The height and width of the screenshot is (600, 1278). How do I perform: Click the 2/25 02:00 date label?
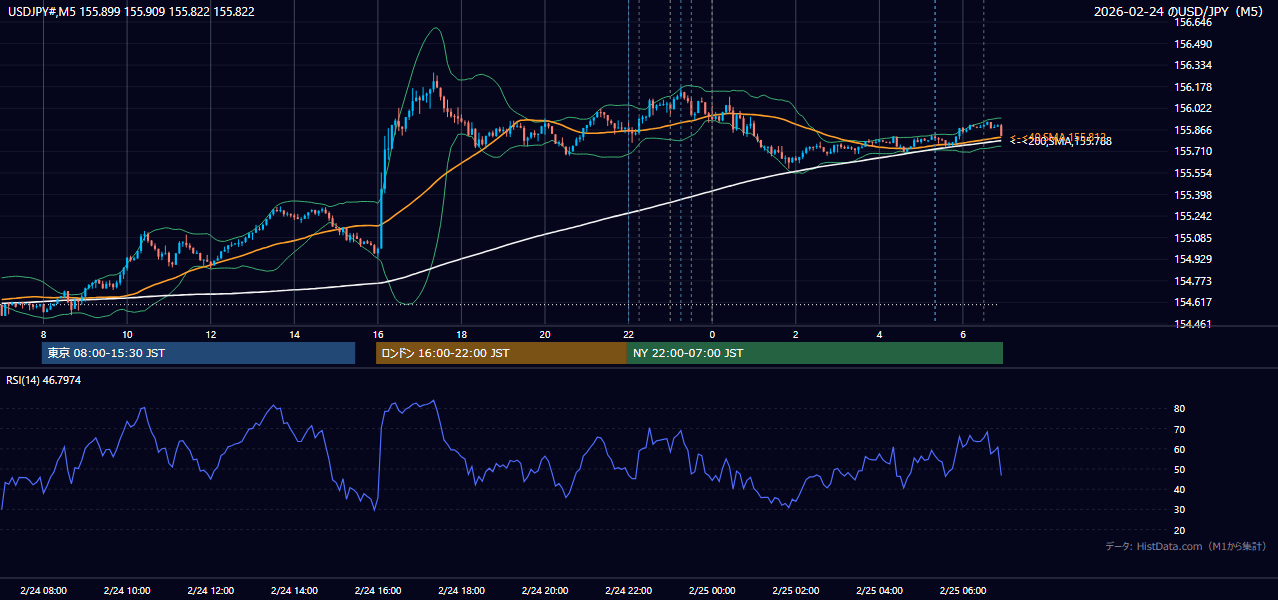(x=796, y=591)
